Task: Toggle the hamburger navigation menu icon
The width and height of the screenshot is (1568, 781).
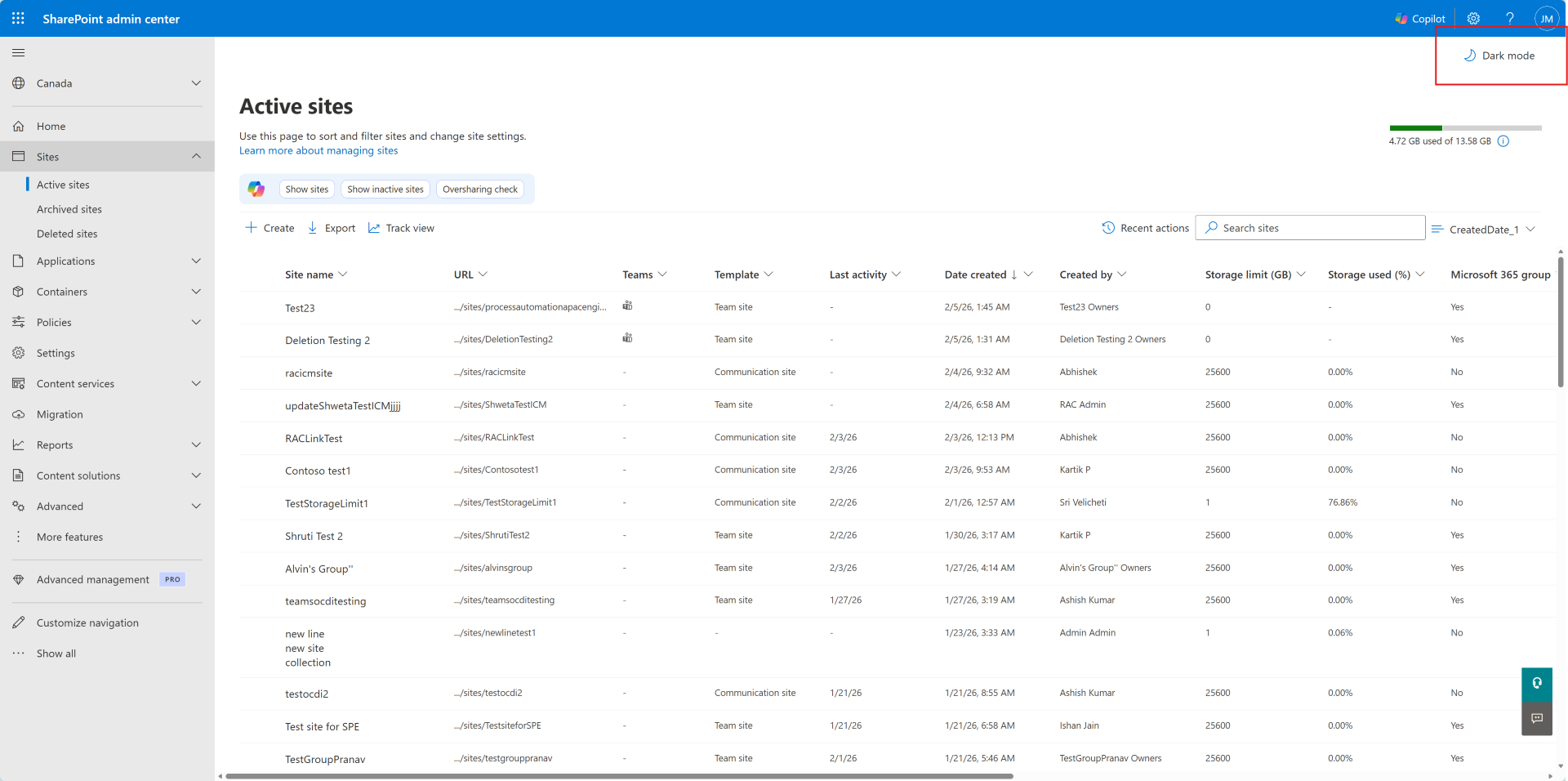Action: 18,53
